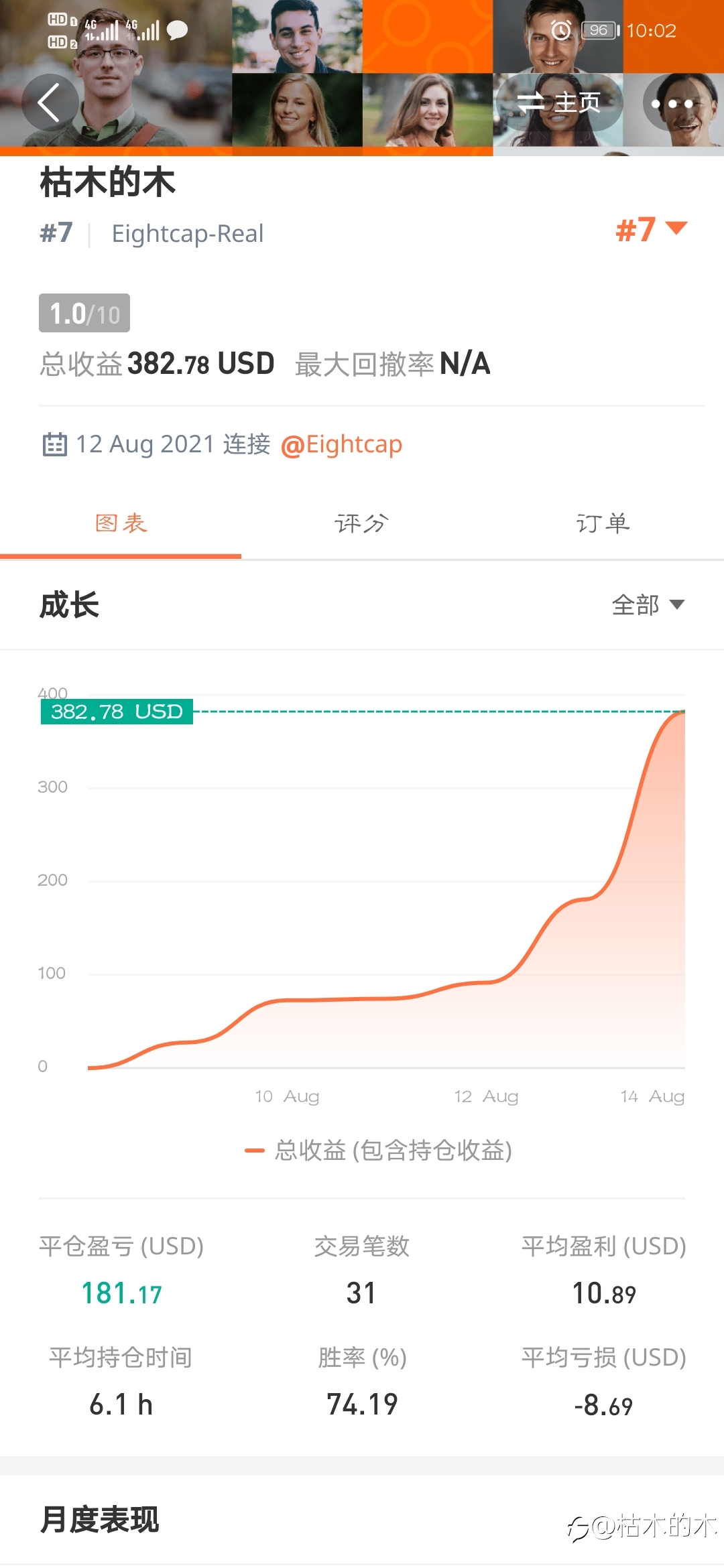Tap the battery indicator icon
Image resolution: width=724 pixels, height=1568 pixels.
click(x=600, y=30)
